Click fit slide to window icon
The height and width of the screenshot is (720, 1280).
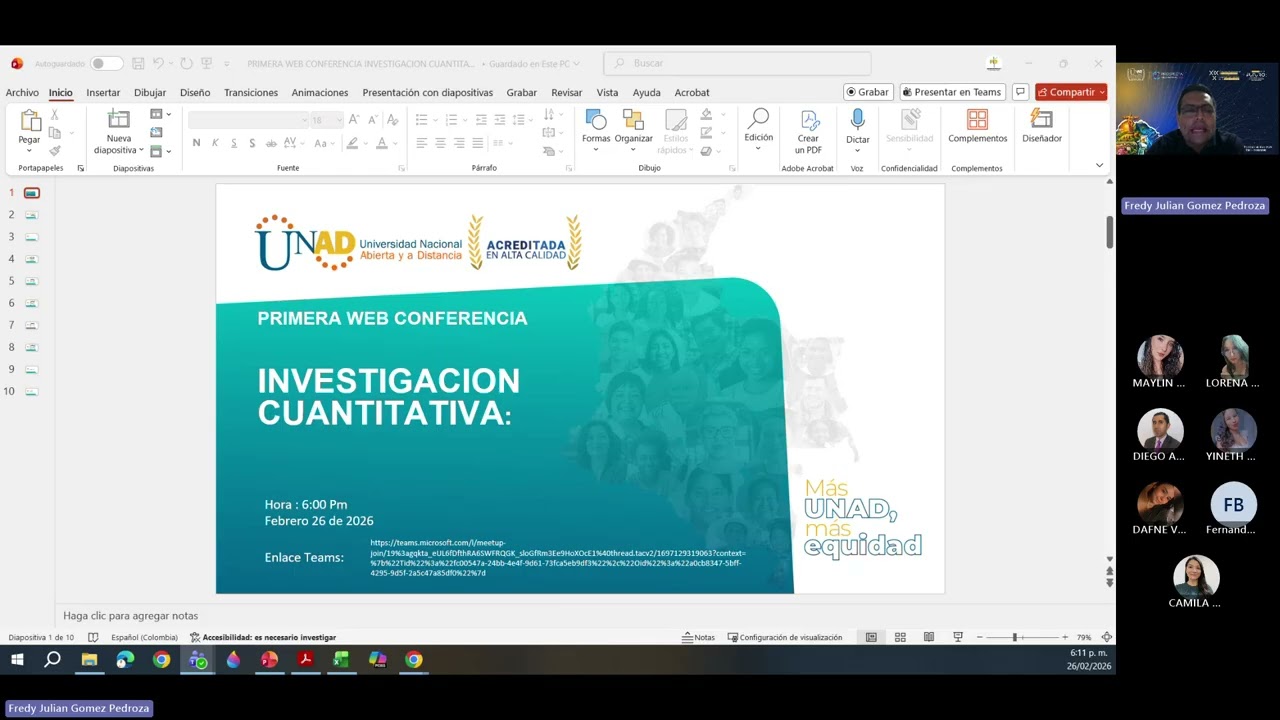1106,637
